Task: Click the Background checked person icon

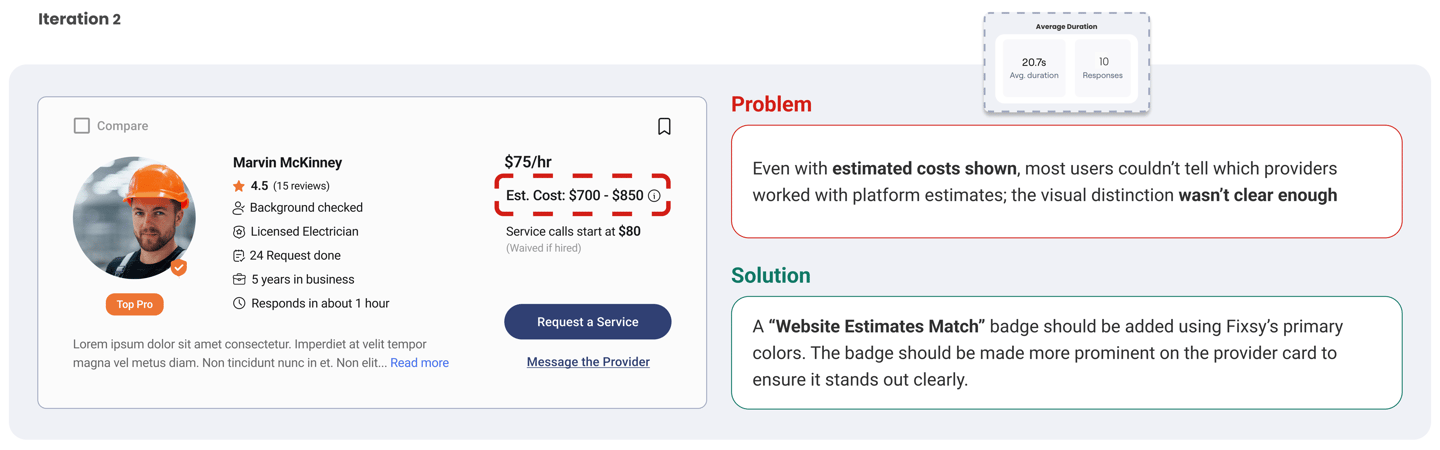Action: [238, 208]
